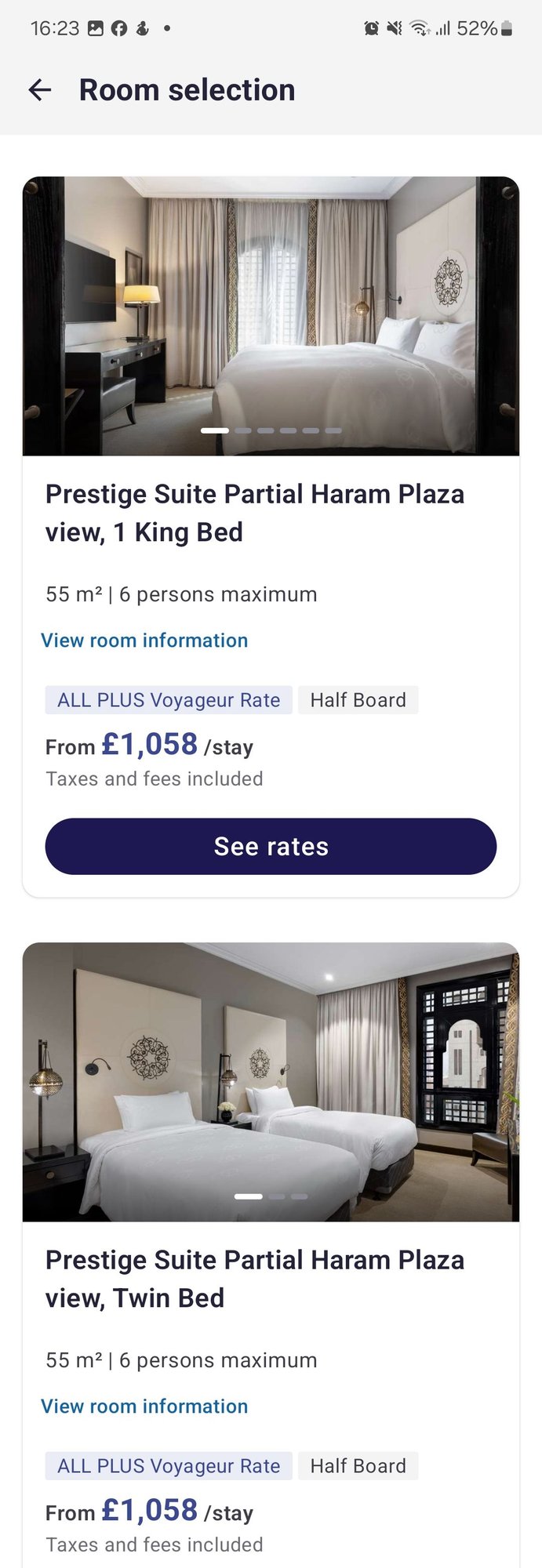The image size is (542, 1568).
Task: Tap the battery indicator icon
Action: [x=507, y=29]
